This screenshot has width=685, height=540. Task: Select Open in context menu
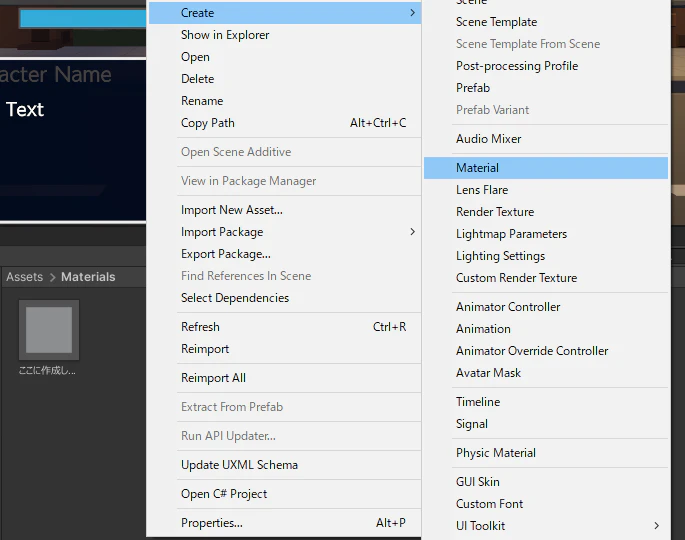pyautogui.click(x=284, y=57)
